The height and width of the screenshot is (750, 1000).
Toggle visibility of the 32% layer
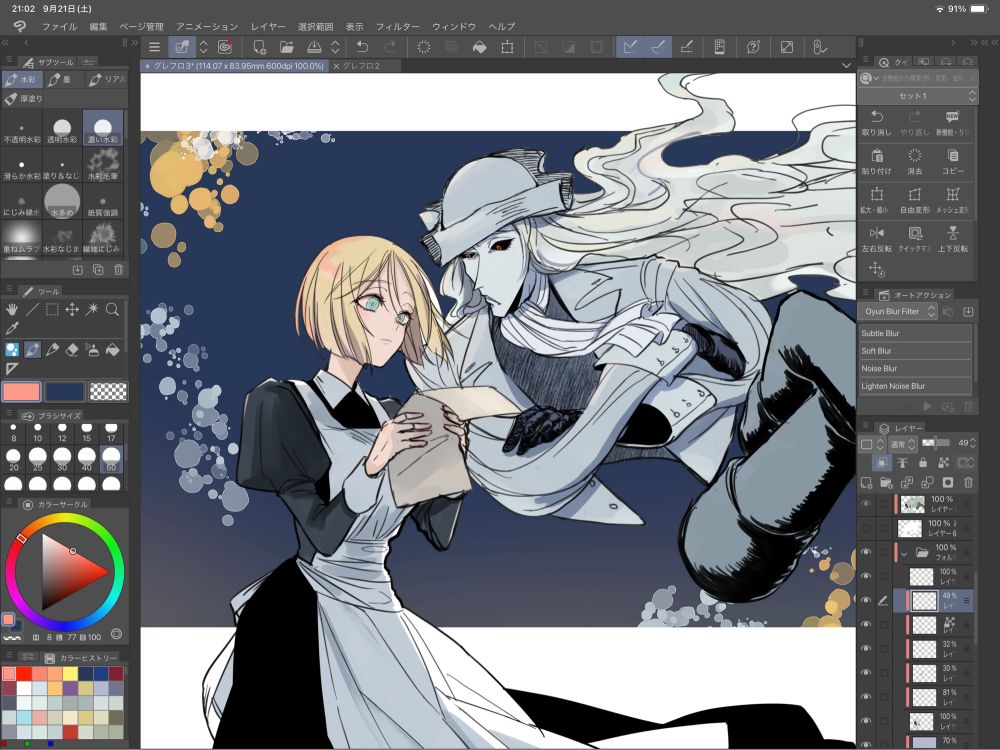pos(865,649)
